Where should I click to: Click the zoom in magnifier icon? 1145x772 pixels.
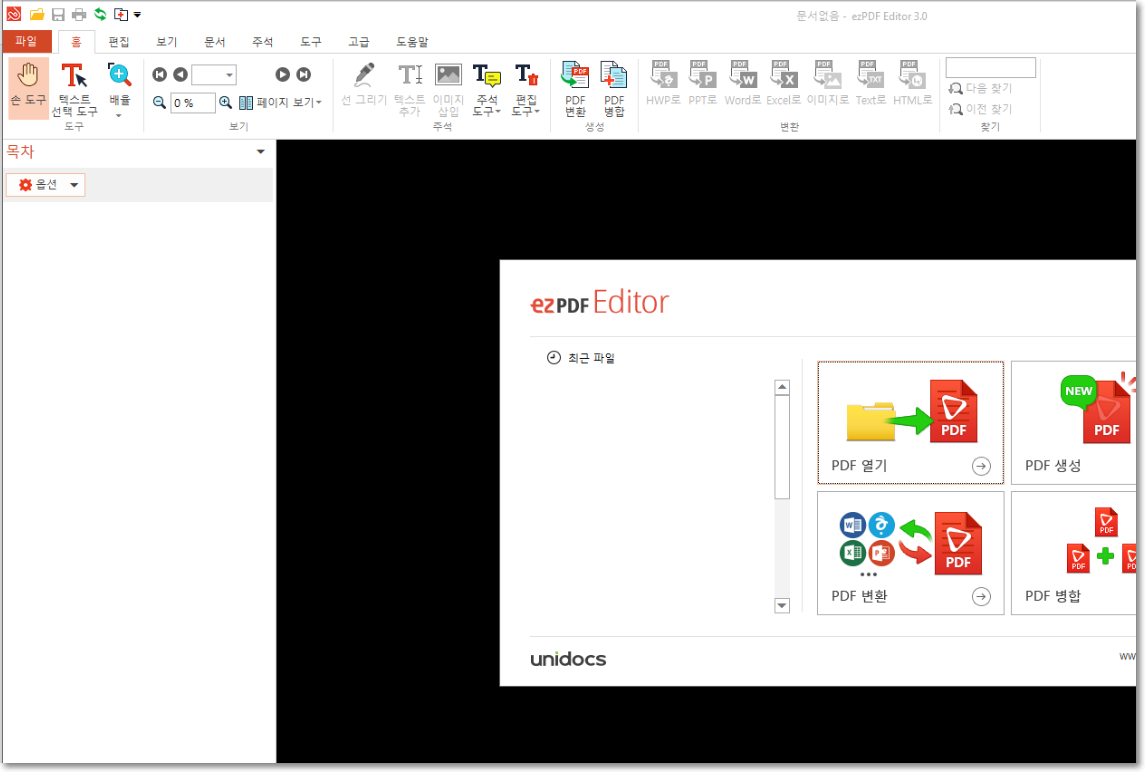tap(226, 103)
